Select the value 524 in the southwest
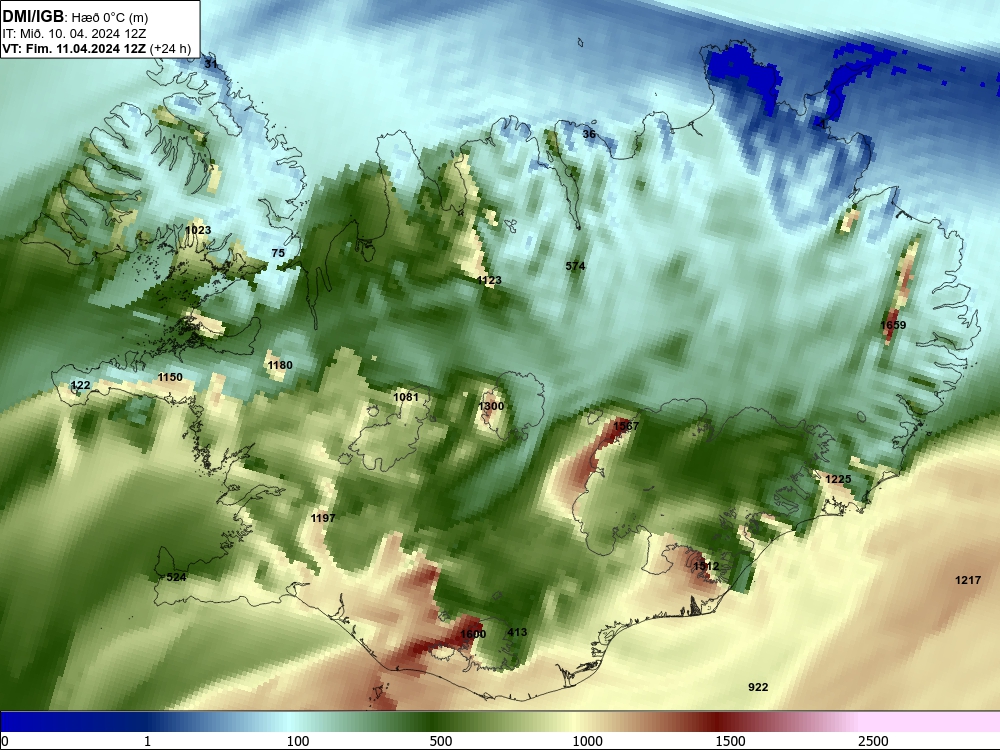 pyautogui.click(x=176, y=577)
